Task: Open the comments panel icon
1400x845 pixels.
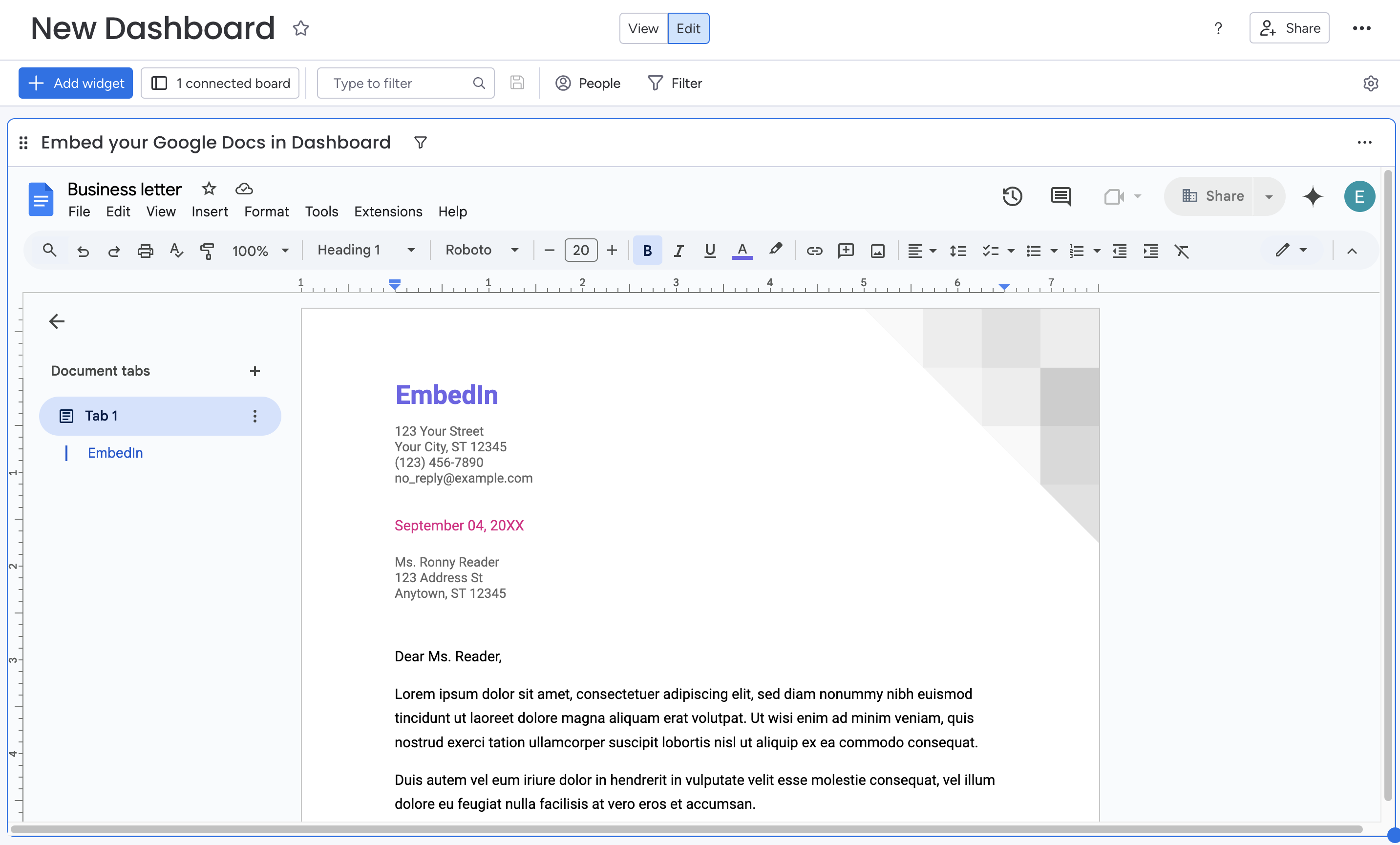Action: [x=1060, y=197]
